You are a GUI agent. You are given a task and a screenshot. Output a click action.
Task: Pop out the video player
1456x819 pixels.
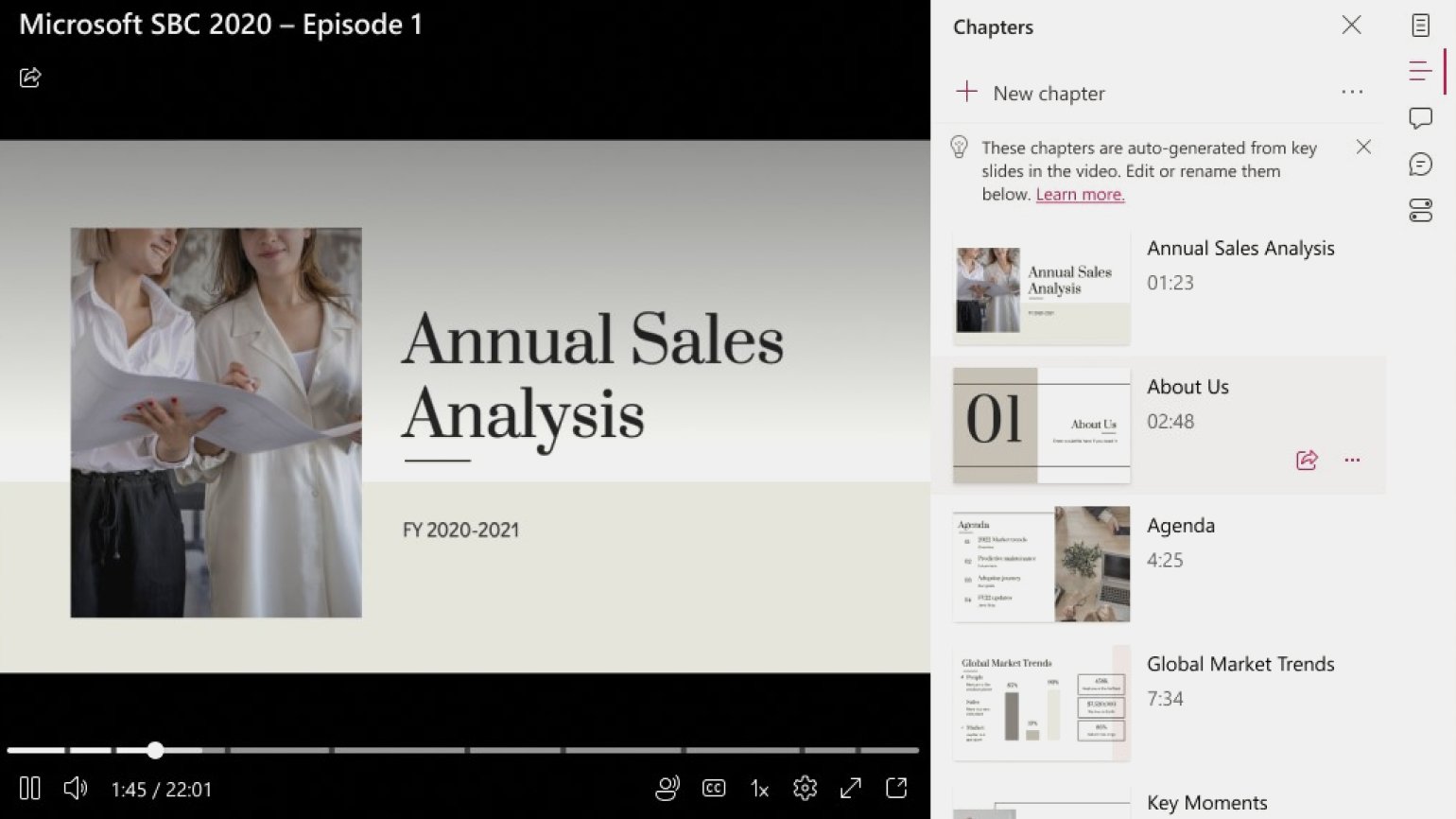pos(896,788)
